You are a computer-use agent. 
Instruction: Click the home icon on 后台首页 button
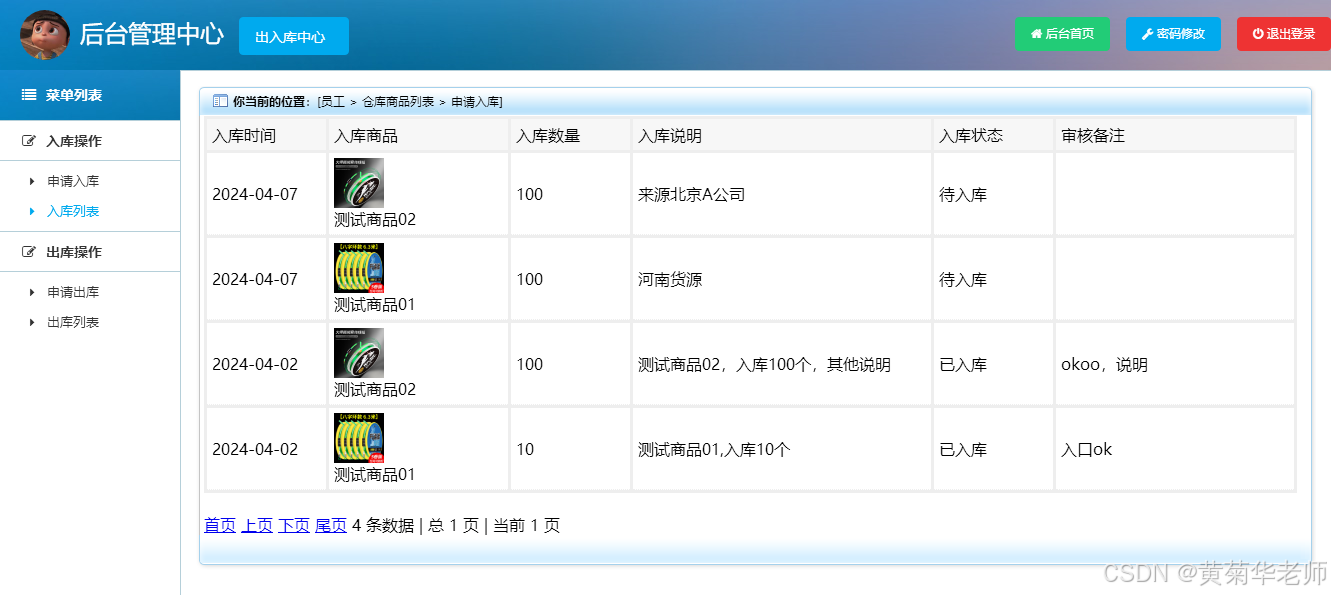click(1036, 34)
